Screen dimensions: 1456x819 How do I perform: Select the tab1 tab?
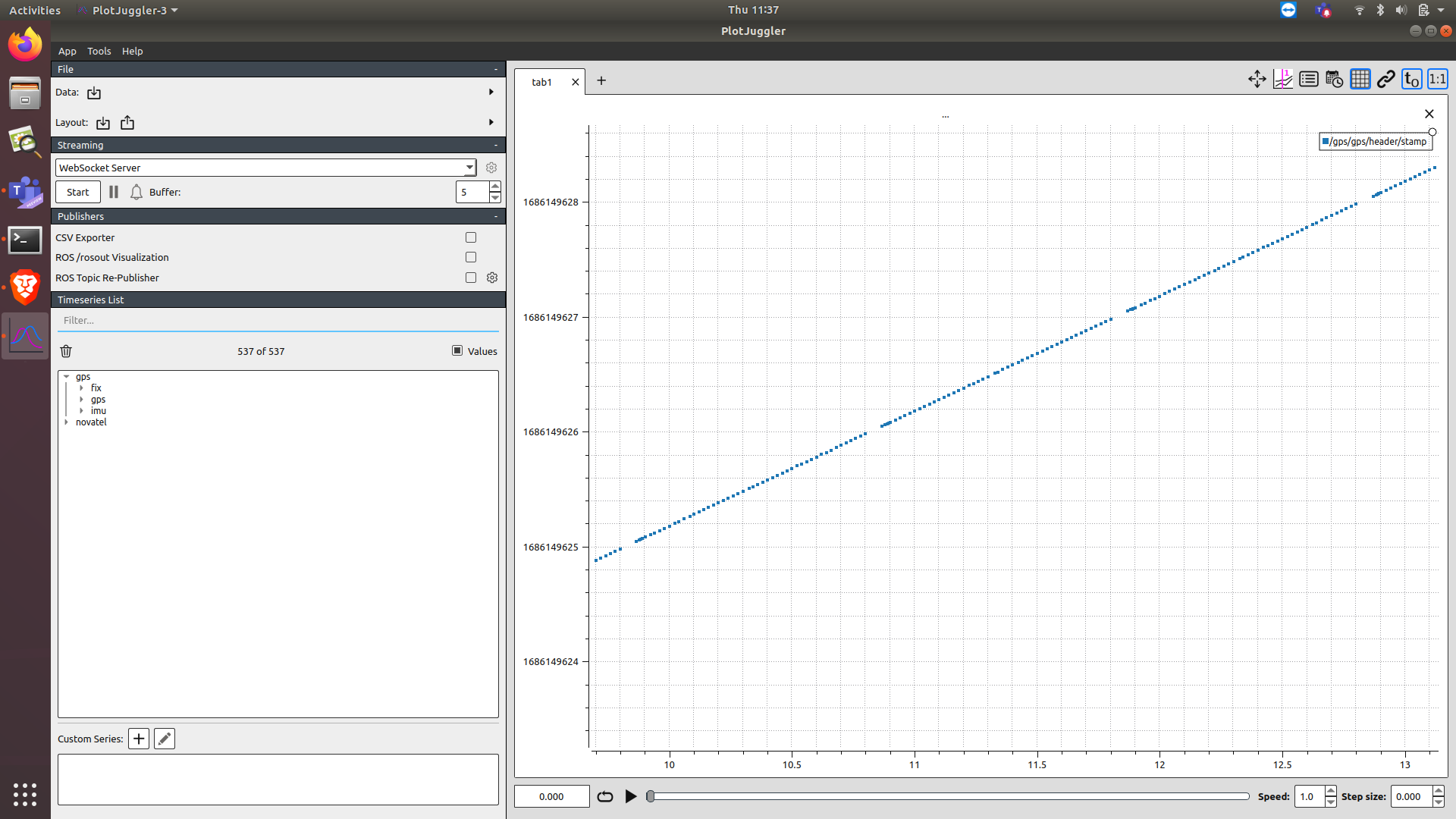[x=541, y=82]
